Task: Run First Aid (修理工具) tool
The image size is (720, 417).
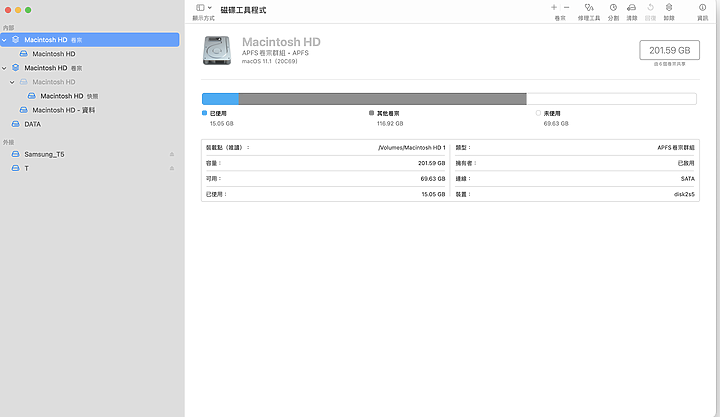Action: pyautogui.click(x=589, y=7)
